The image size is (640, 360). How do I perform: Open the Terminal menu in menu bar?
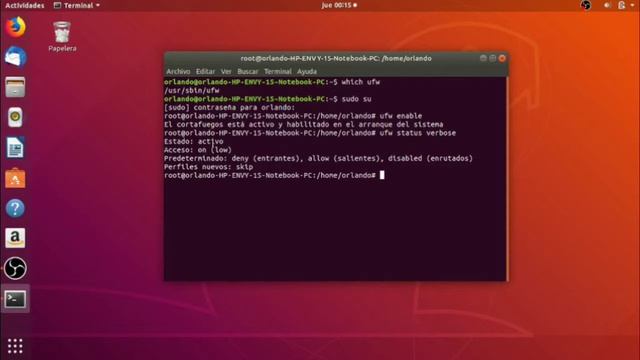pyautogui.click(x=278, y=71)
